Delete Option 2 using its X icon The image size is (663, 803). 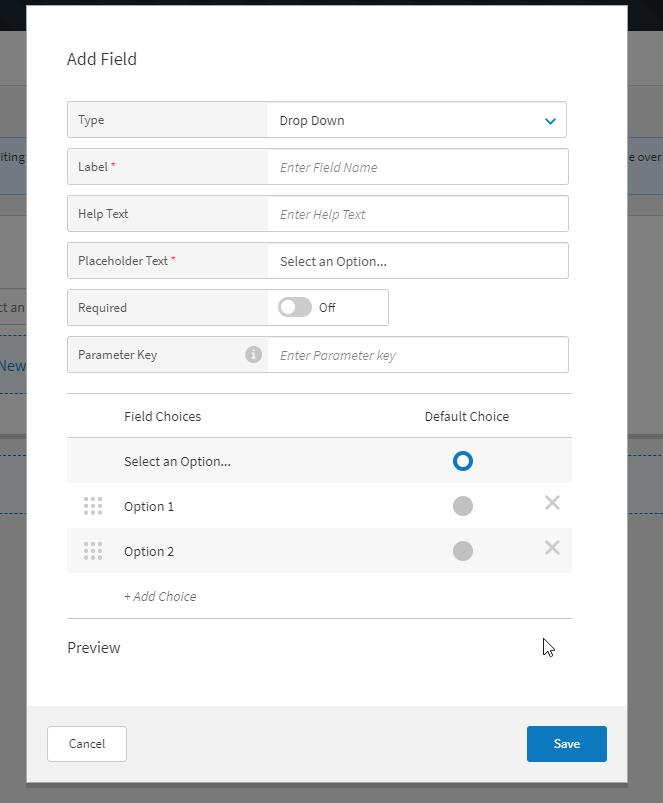pos(552,548)
